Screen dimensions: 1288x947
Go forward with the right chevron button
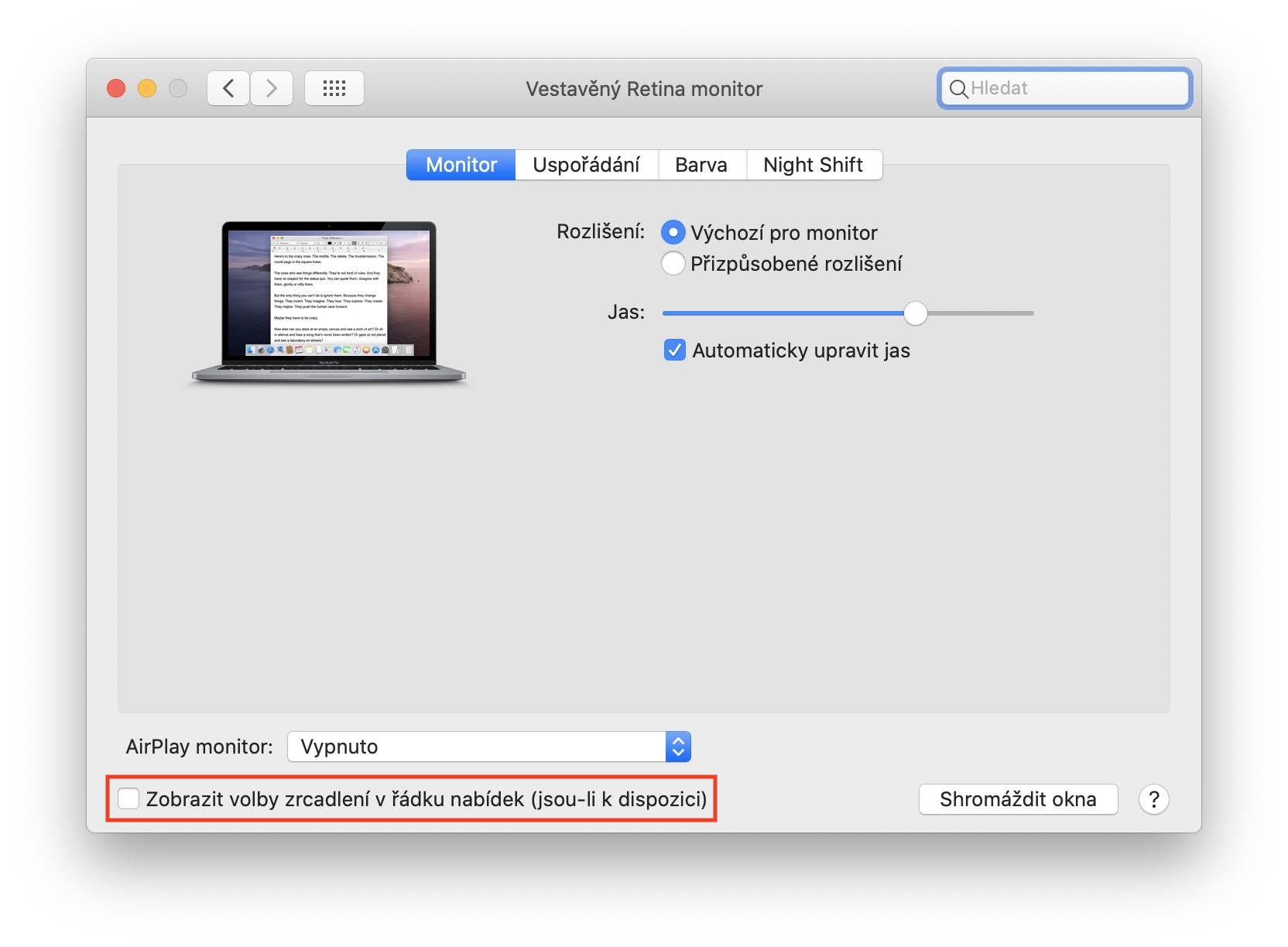coord(272,88)
